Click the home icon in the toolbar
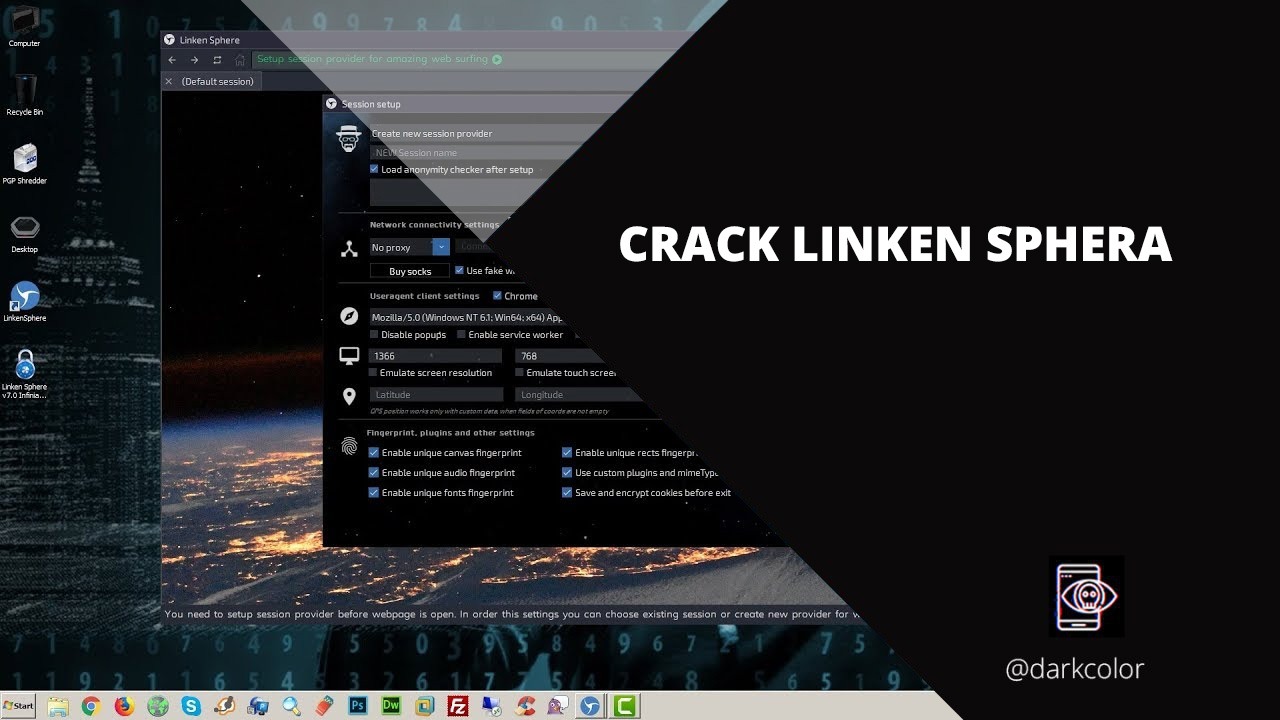Viewport: 1280px width, 720px height. pos(240,60)
